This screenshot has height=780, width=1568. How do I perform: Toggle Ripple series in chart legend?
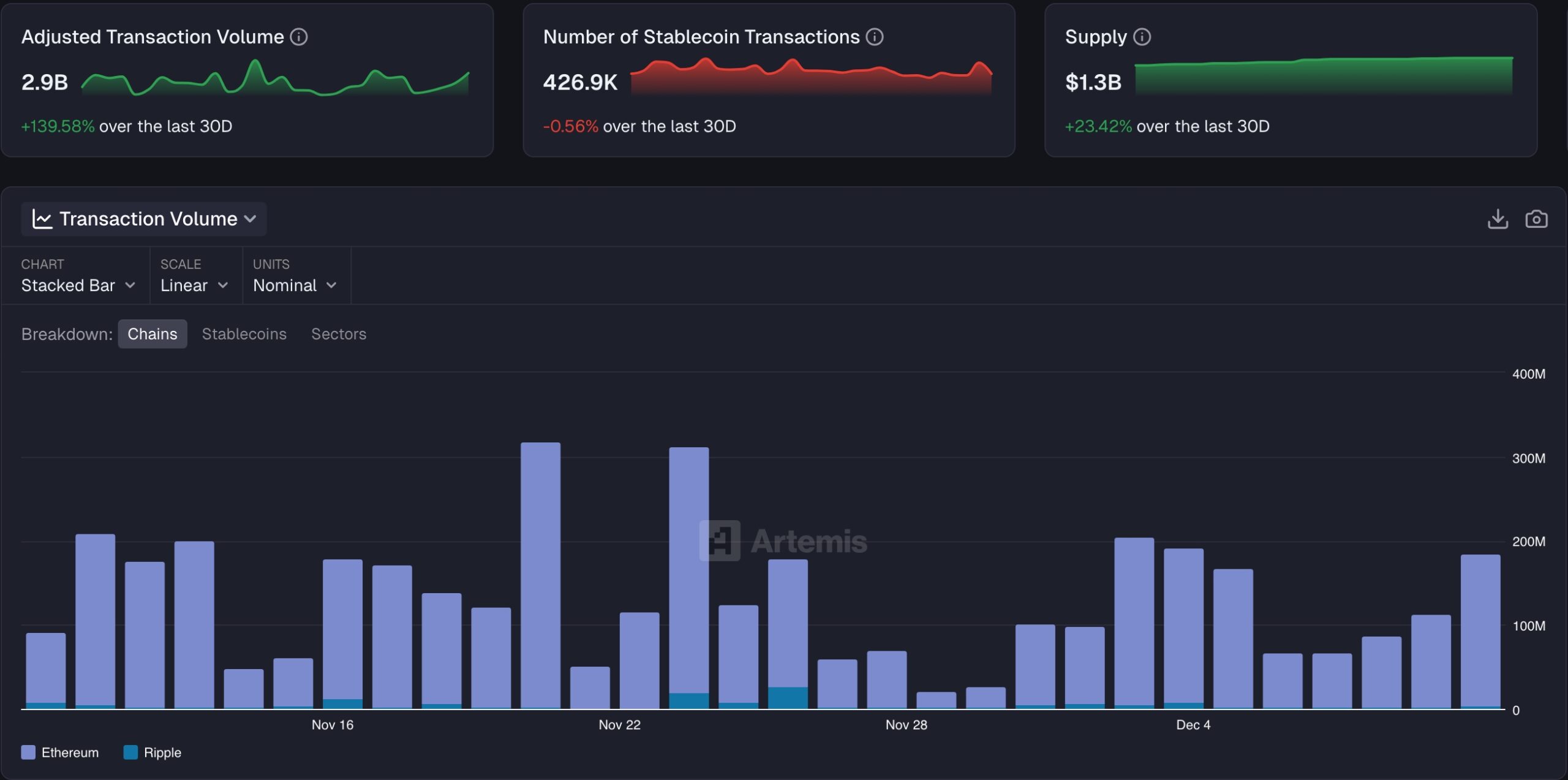point(162,752)
